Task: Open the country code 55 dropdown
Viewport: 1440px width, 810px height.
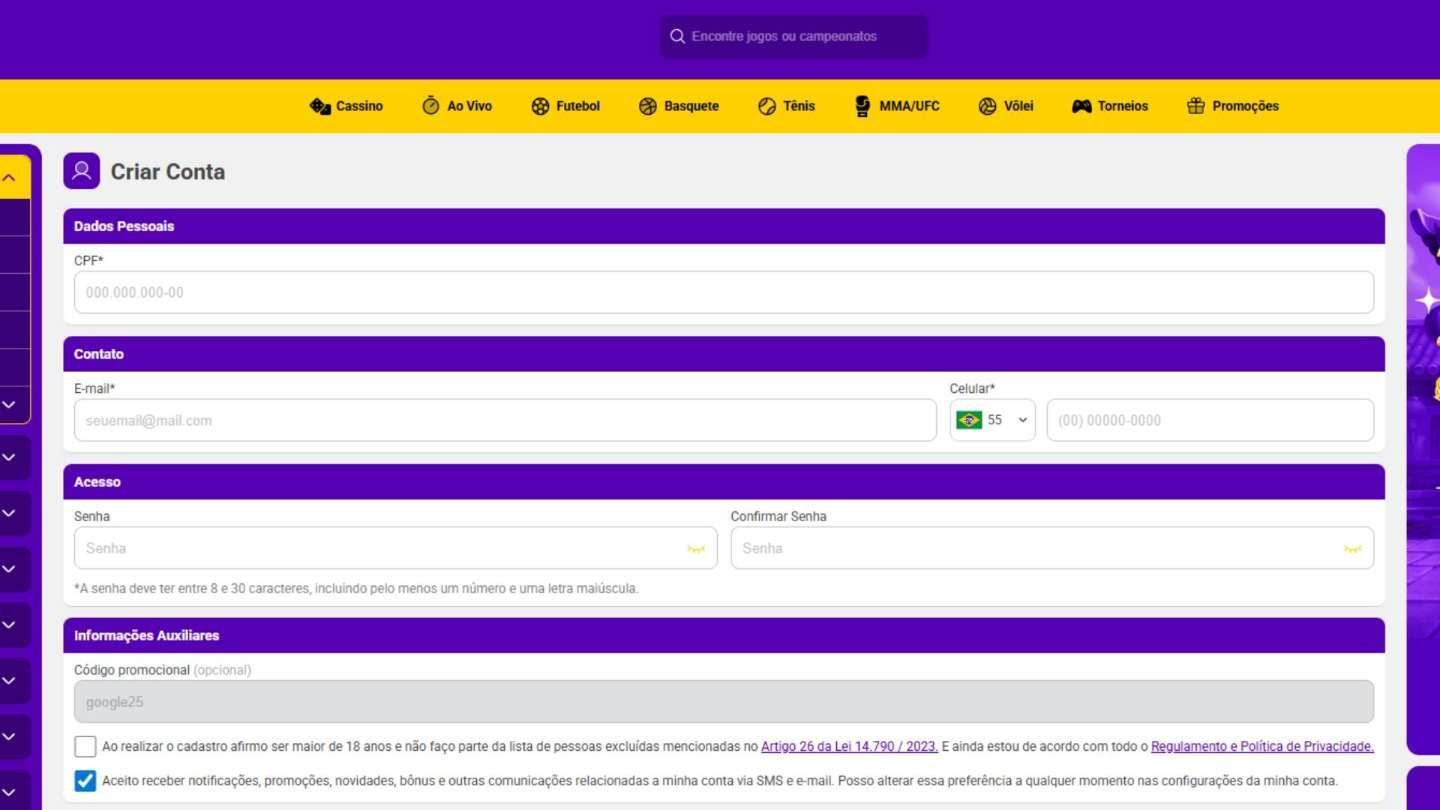Action: click(992, 420)
